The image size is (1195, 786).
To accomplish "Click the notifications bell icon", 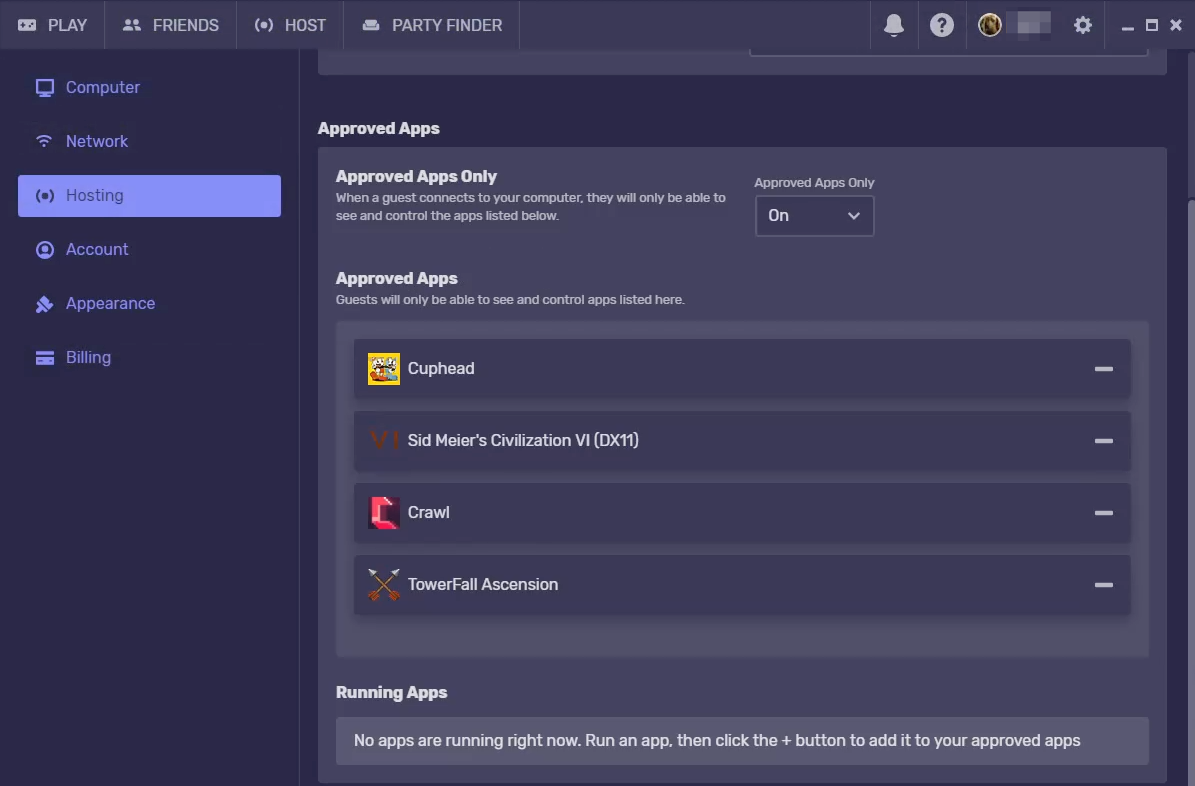I will tap(894, 25).
